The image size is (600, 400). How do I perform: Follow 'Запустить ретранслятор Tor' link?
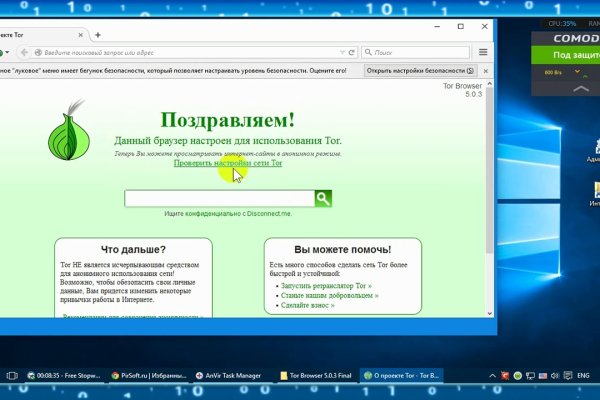(x=325, y=285)
